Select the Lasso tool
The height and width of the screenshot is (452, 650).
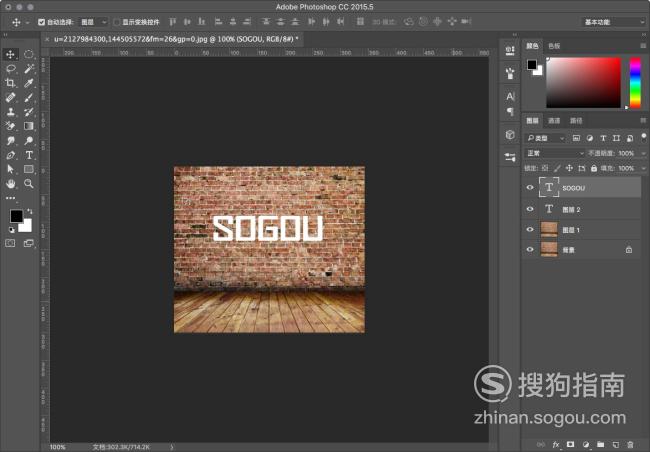(10, 68)
